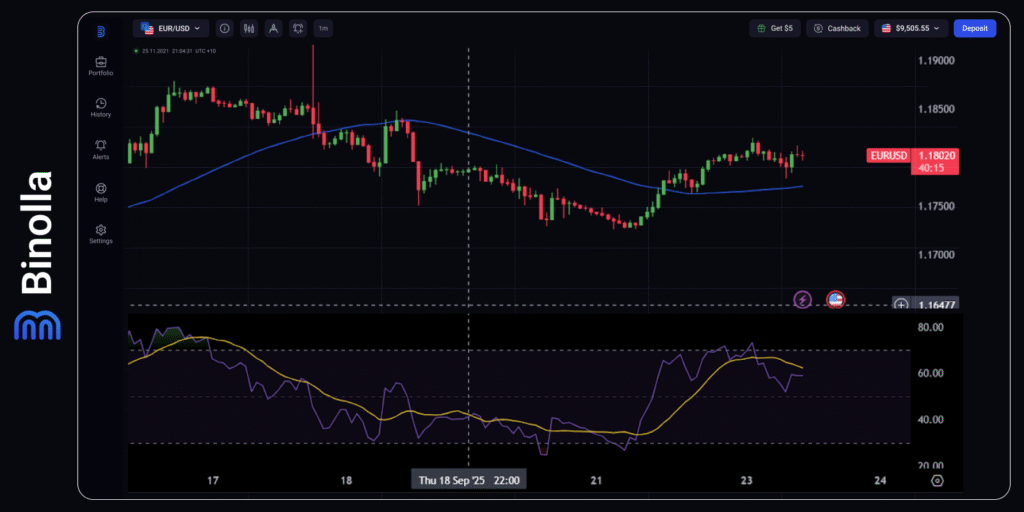The width and height of the screenshot is (1024, 512).
Task: Open the drawing tools compass icon
Action: tap(272, 29)
